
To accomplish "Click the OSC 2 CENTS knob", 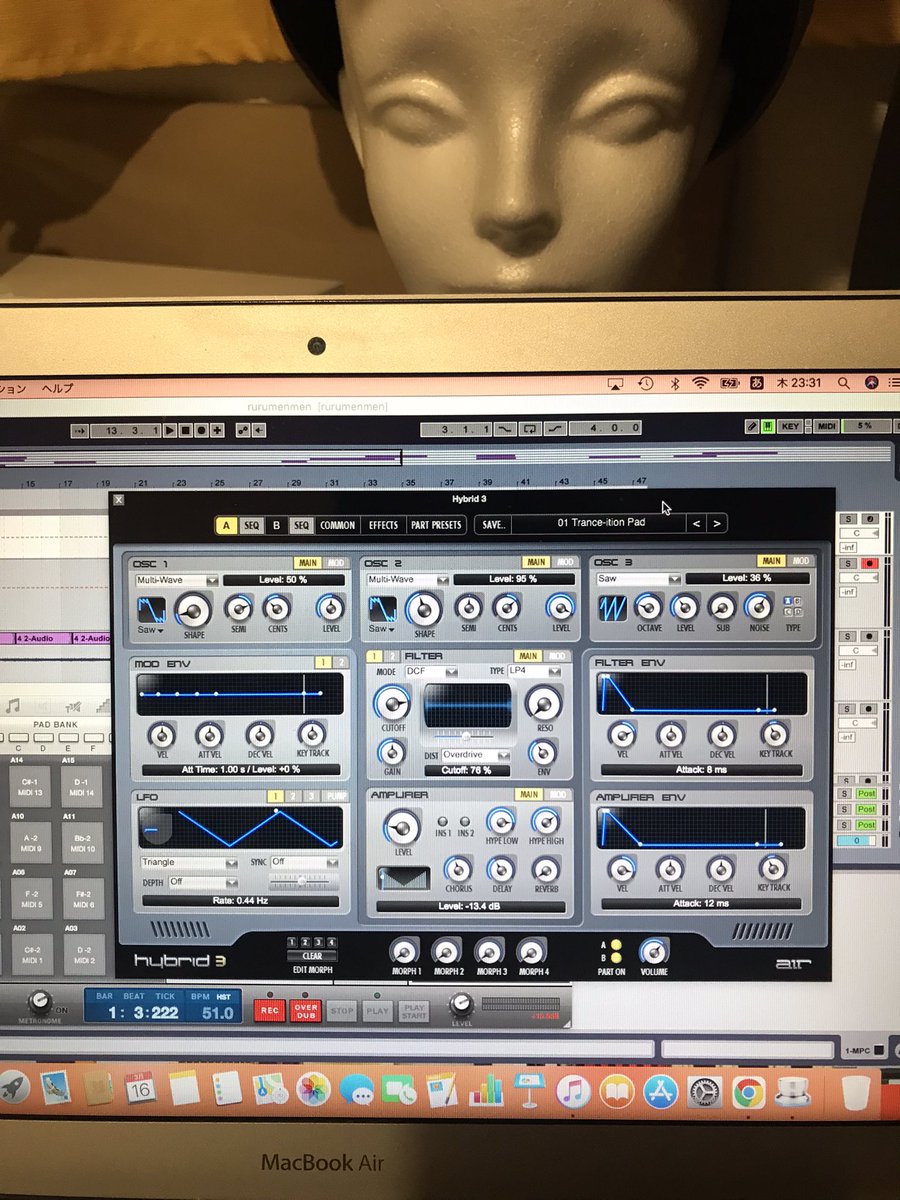I will pyautogui.click(x=507, y=607).
